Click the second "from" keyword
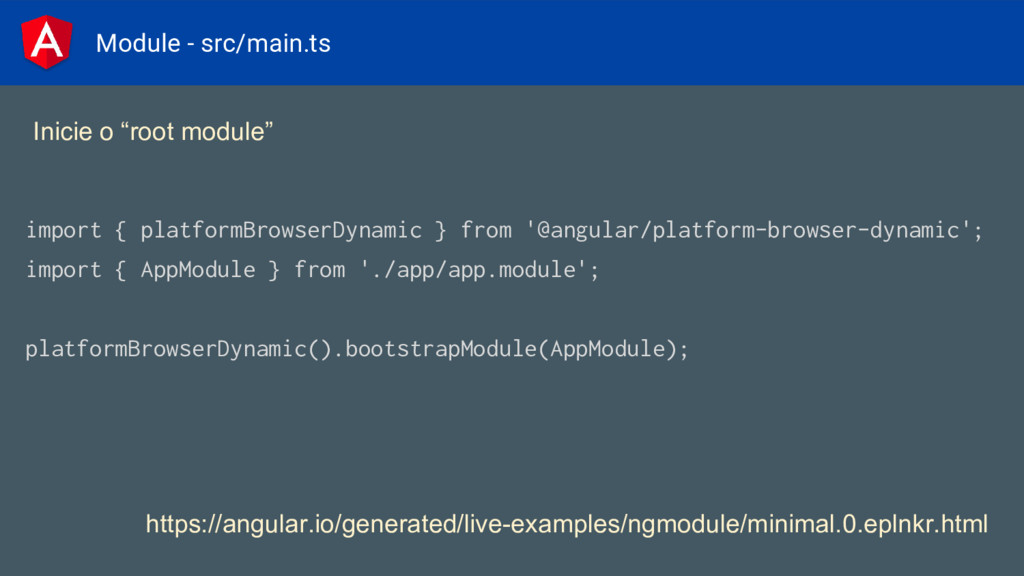This screenshot has height=576, width=1024. pyautogui.click(x=319, y=270)
